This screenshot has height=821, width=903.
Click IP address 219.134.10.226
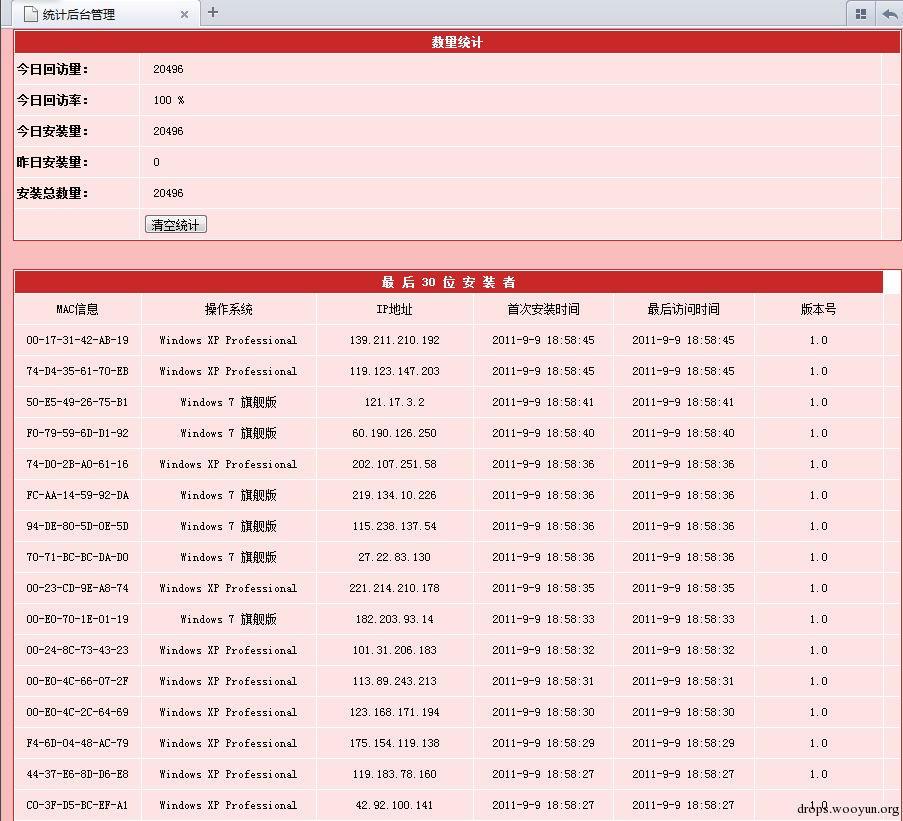(394, 496)
